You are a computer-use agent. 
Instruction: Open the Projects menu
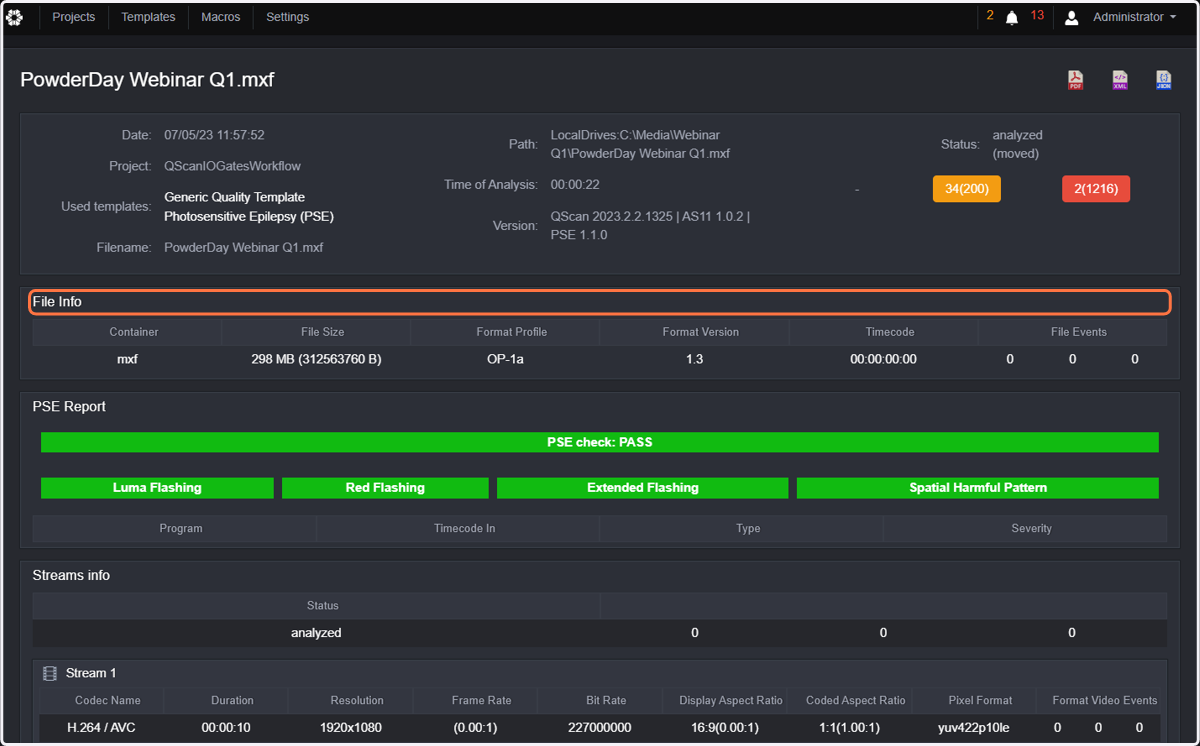(74, 17)
